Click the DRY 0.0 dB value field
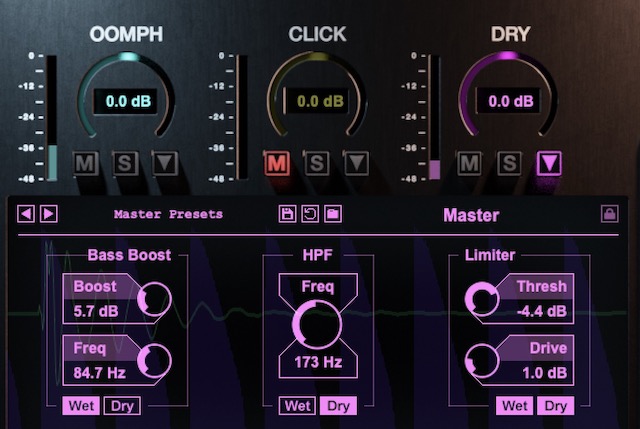 [508, 101]
